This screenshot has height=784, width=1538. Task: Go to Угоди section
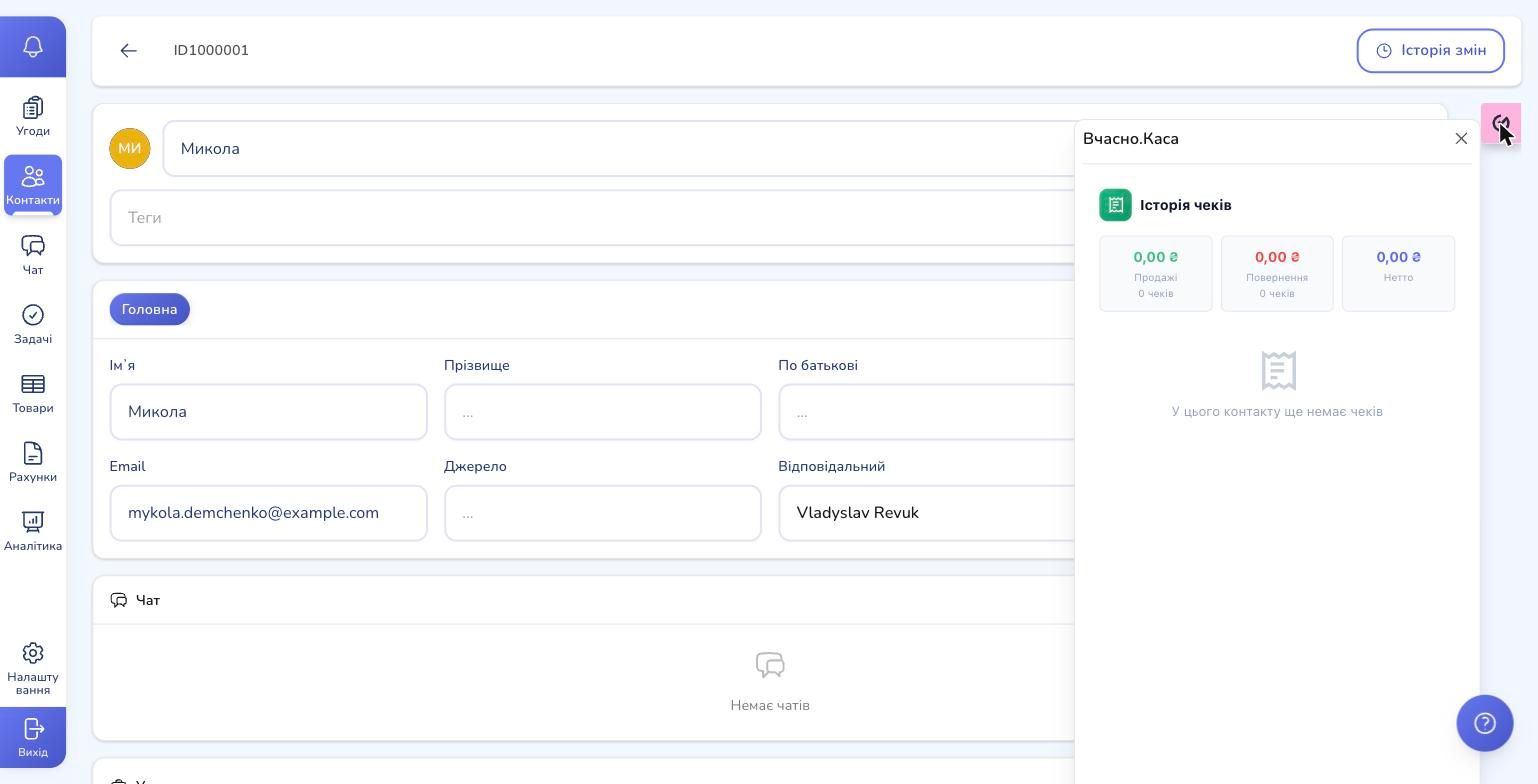[33, 116]
